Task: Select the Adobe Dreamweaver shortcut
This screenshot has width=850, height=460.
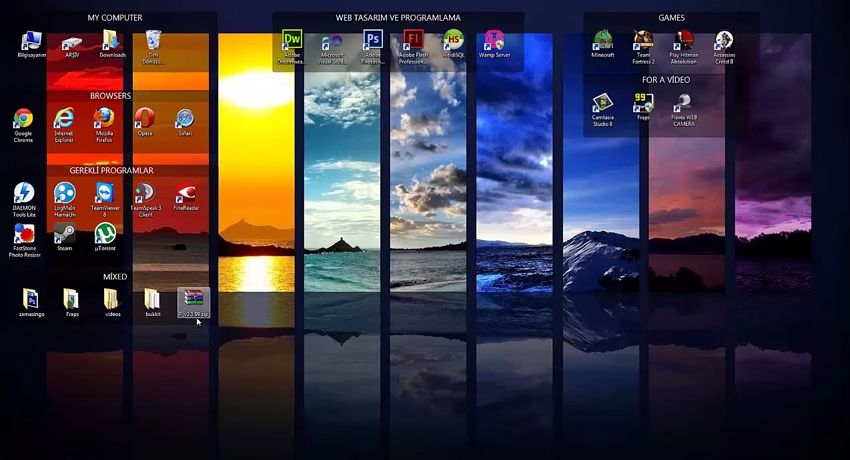Action: point(292,41)
